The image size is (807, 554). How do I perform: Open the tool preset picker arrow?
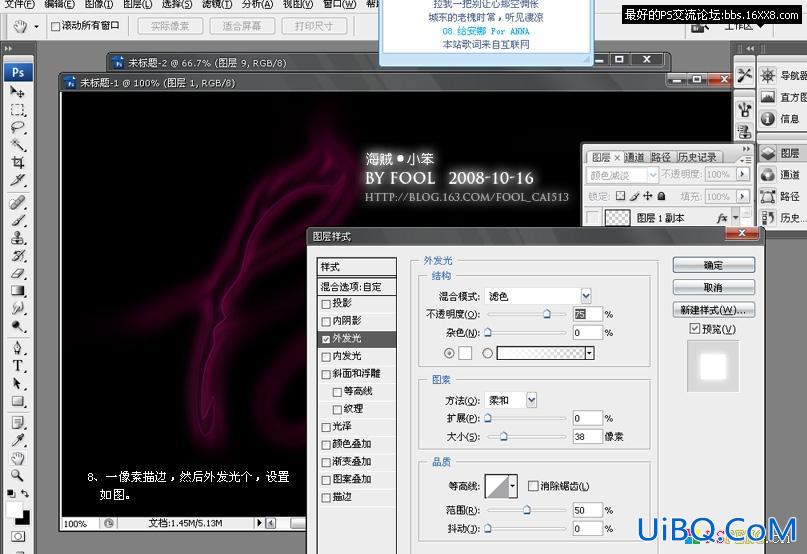click(36, 26)
